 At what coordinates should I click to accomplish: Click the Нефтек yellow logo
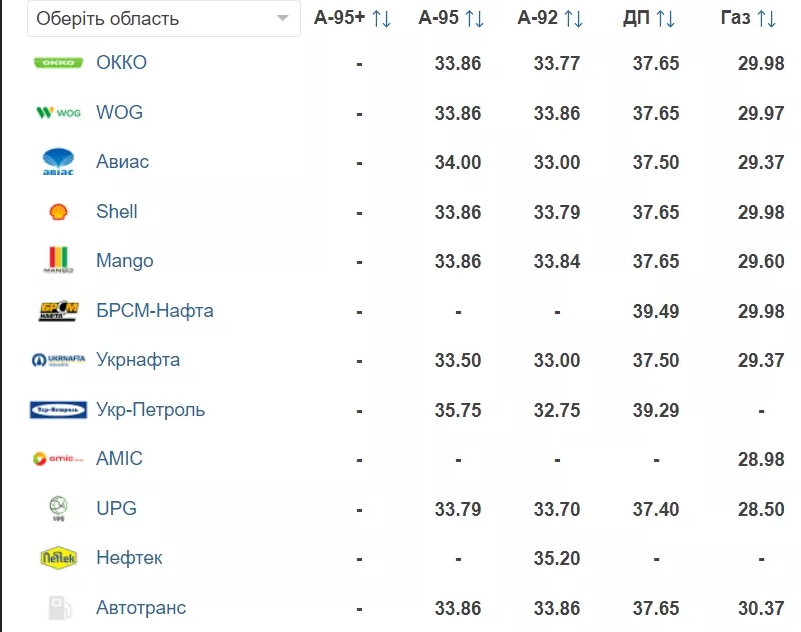58,558
